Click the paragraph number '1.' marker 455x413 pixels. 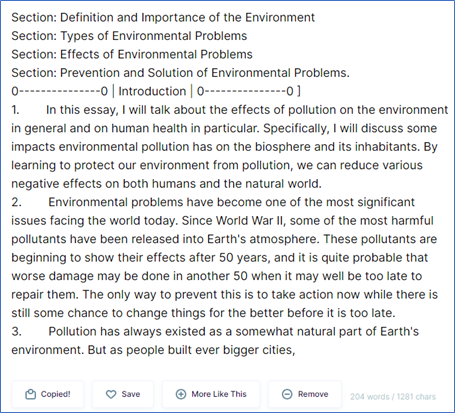pyautogui.click(x=15, y=110)
